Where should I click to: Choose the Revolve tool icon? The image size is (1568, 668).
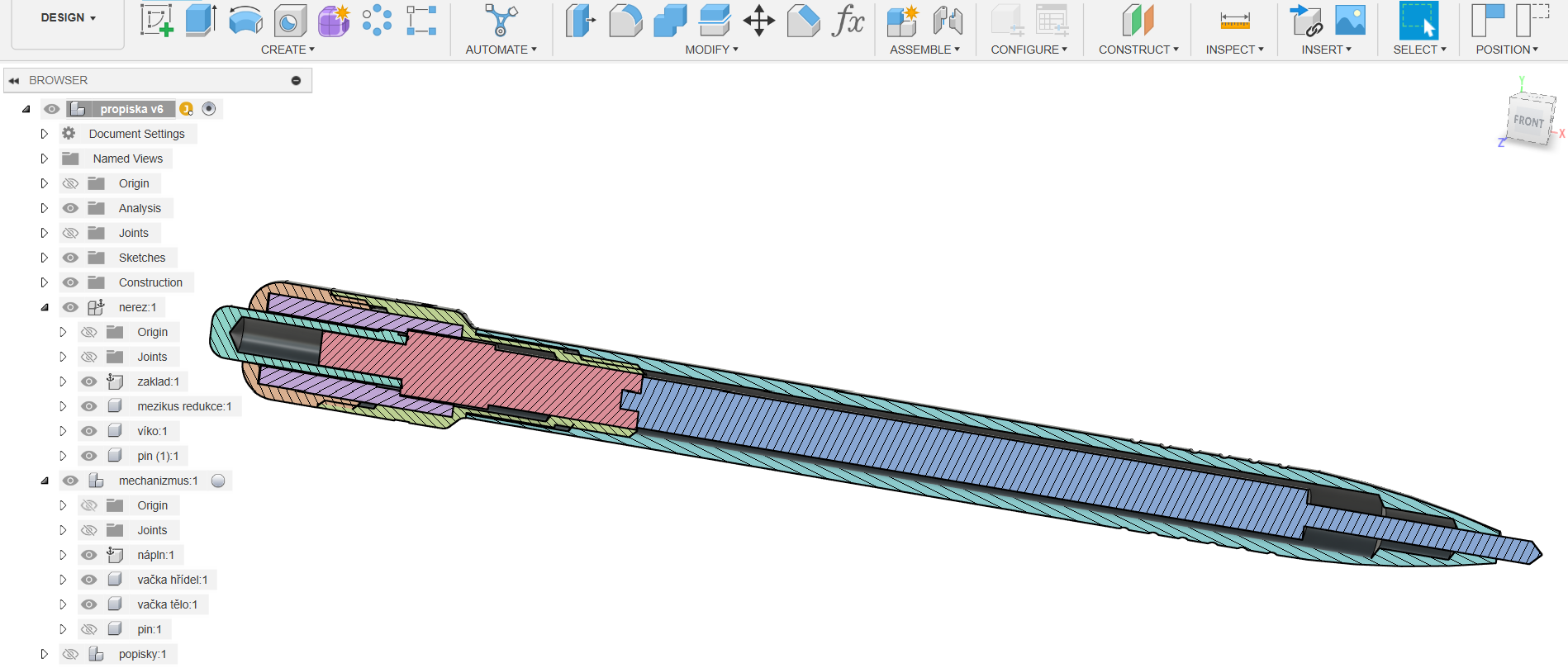point(245,21)
